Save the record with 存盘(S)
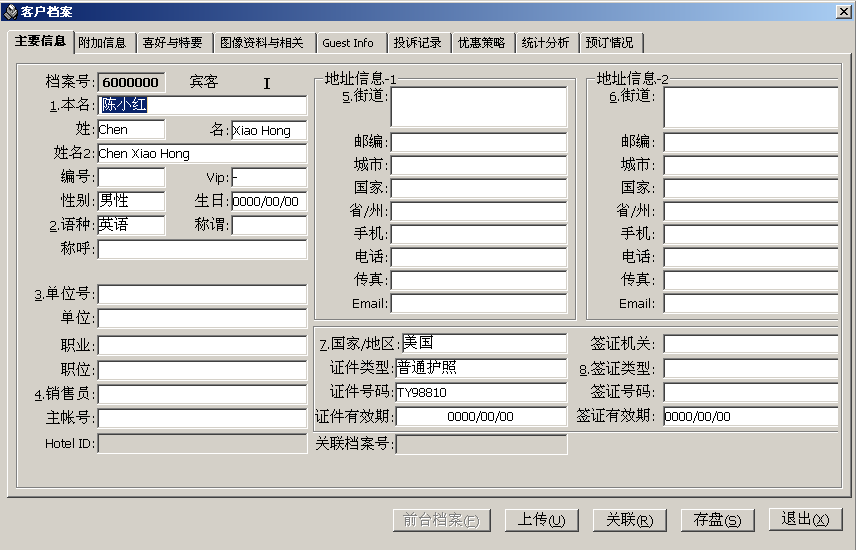 [716, 520]
